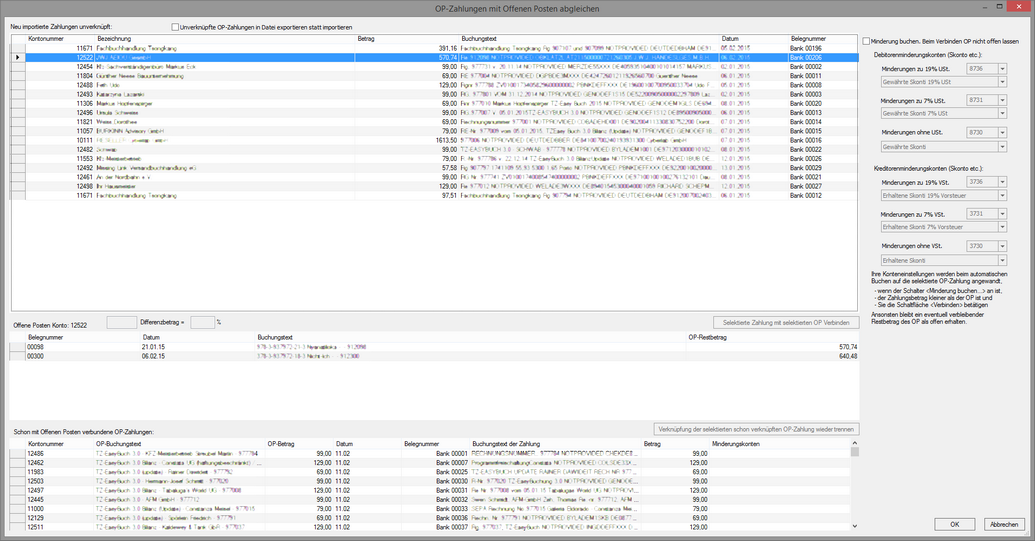Viewport: 1035px width, 541px height.
Task: Select the row with account 12498
Action: pyautogui.click(x=434, y=187)
